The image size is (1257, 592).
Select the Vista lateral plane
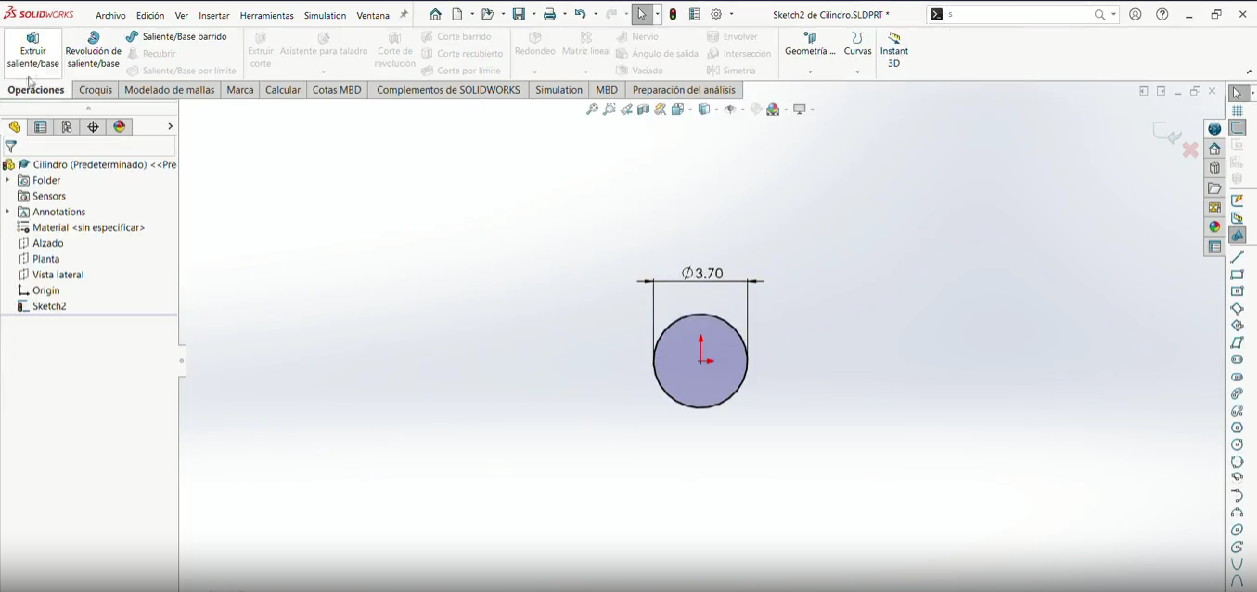click(x=51, y=274)
